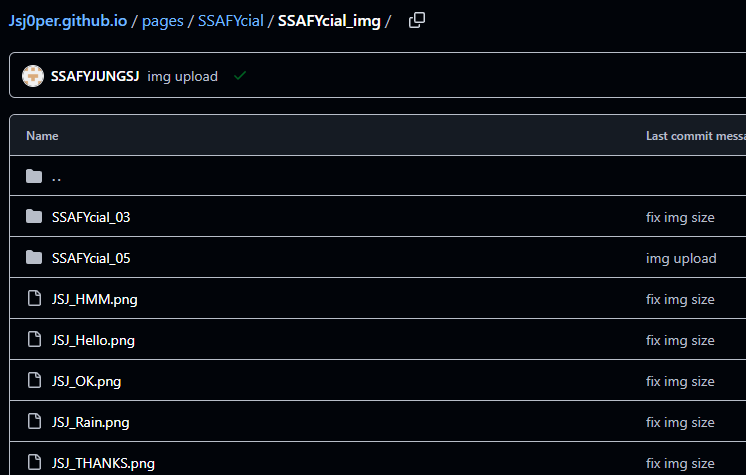Go up via the '..' directory entry

point(56,178)
